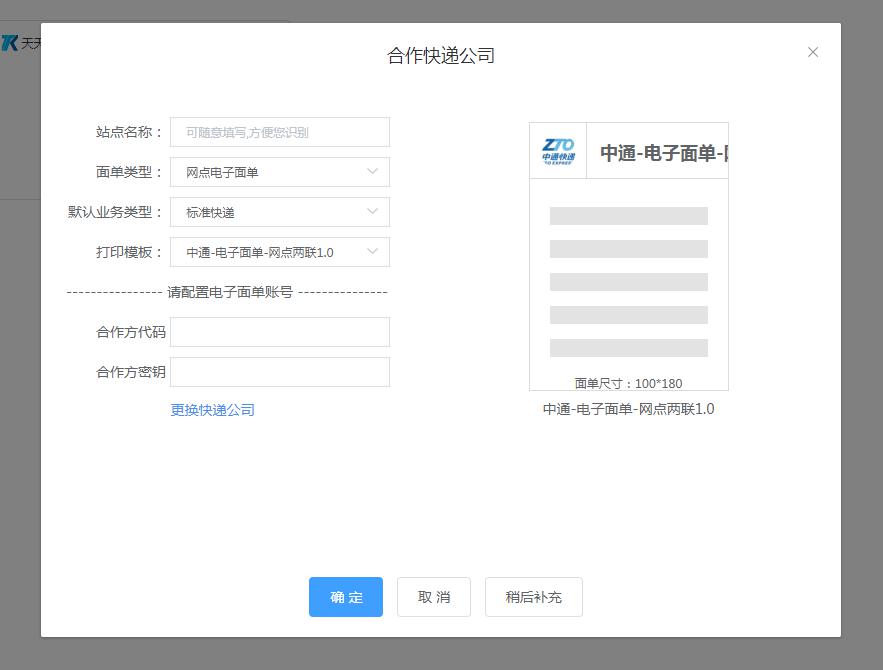This screenshot has height=670, width=883.
Task: Click the 合作快递公司 dialog title
Action: click(x=441, y=56)
